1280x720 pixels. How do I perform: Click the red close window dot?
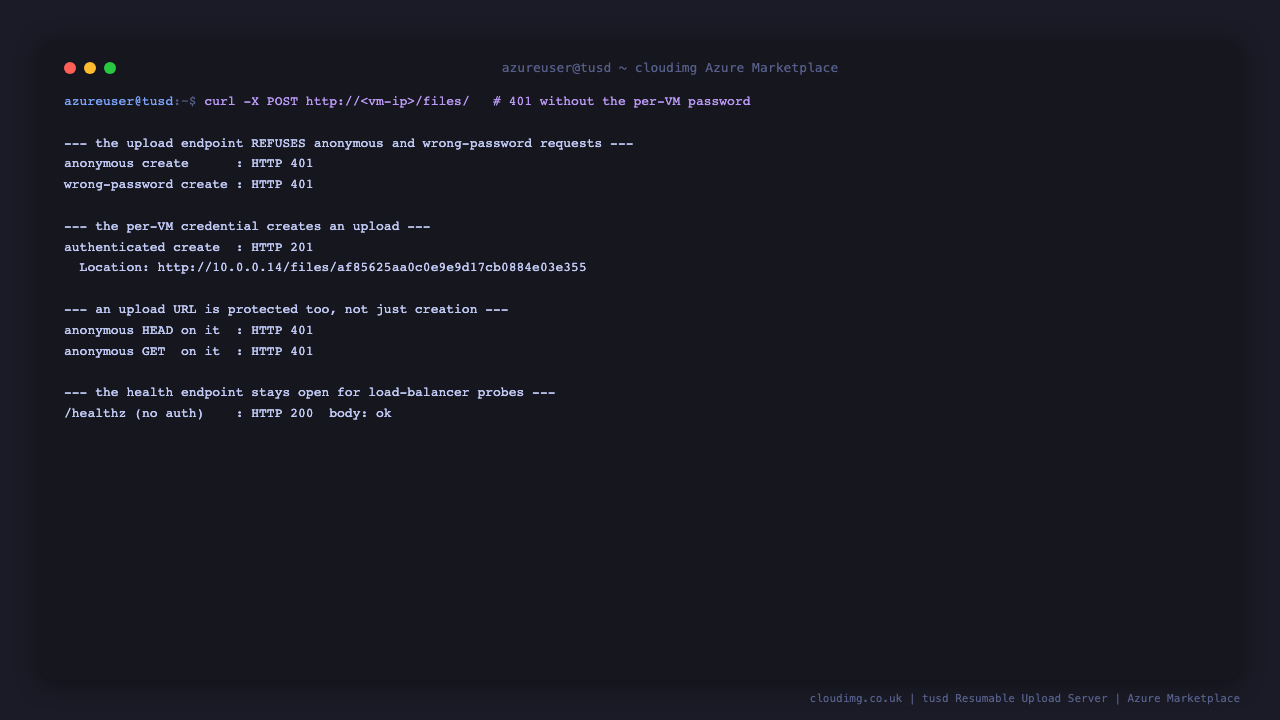point(70,68)
